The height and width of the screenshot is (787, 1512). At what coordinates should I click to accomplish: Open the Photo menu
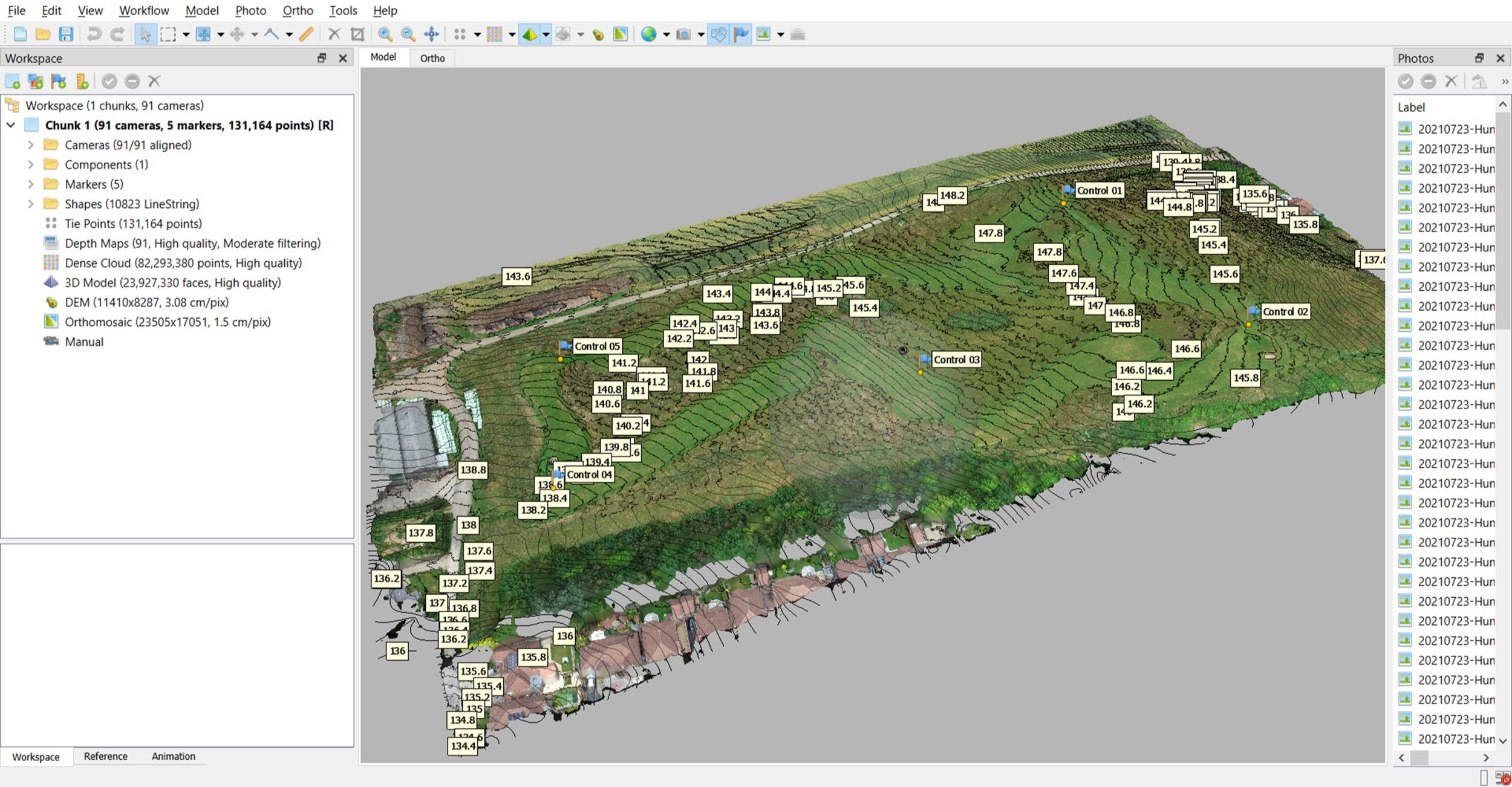250,10
